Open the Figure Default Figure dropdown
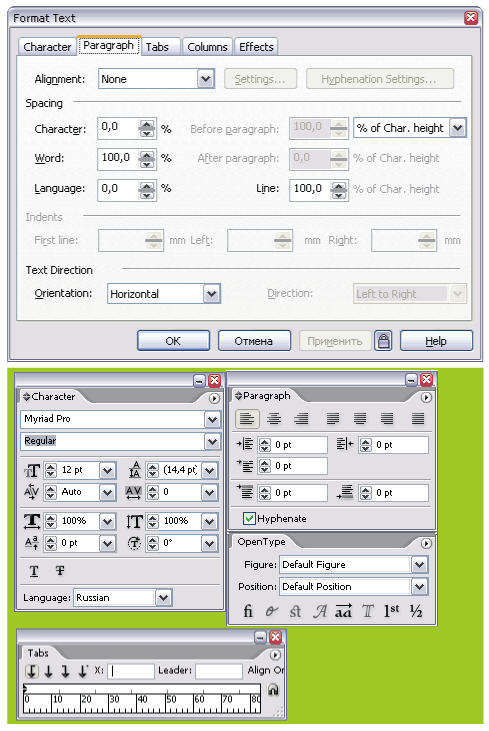Viewport: 489px width, 731px height. coord(419,565)
